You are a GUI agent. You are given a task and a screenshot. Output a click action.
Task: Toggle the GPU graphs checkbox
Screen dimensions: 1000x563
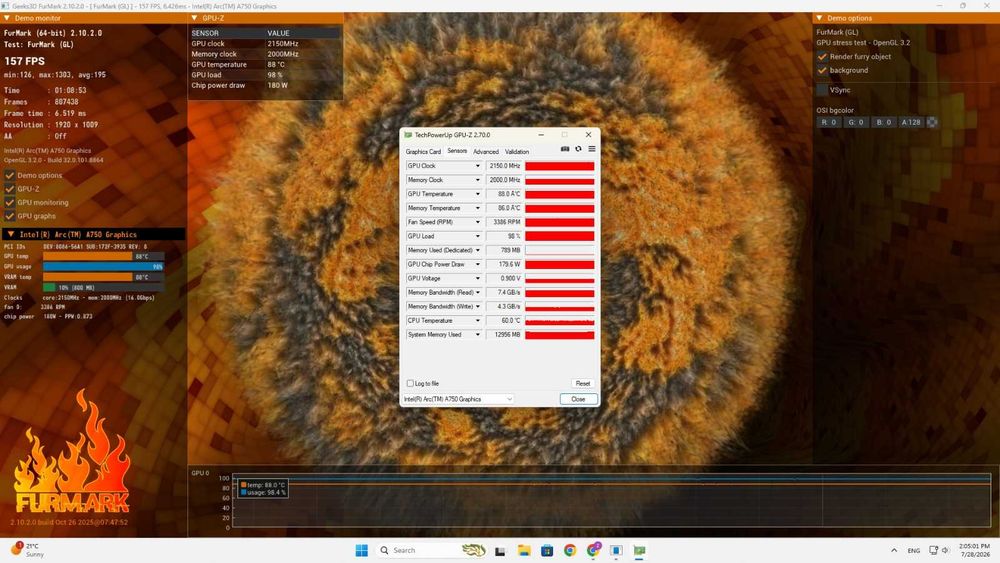[10, 216]
